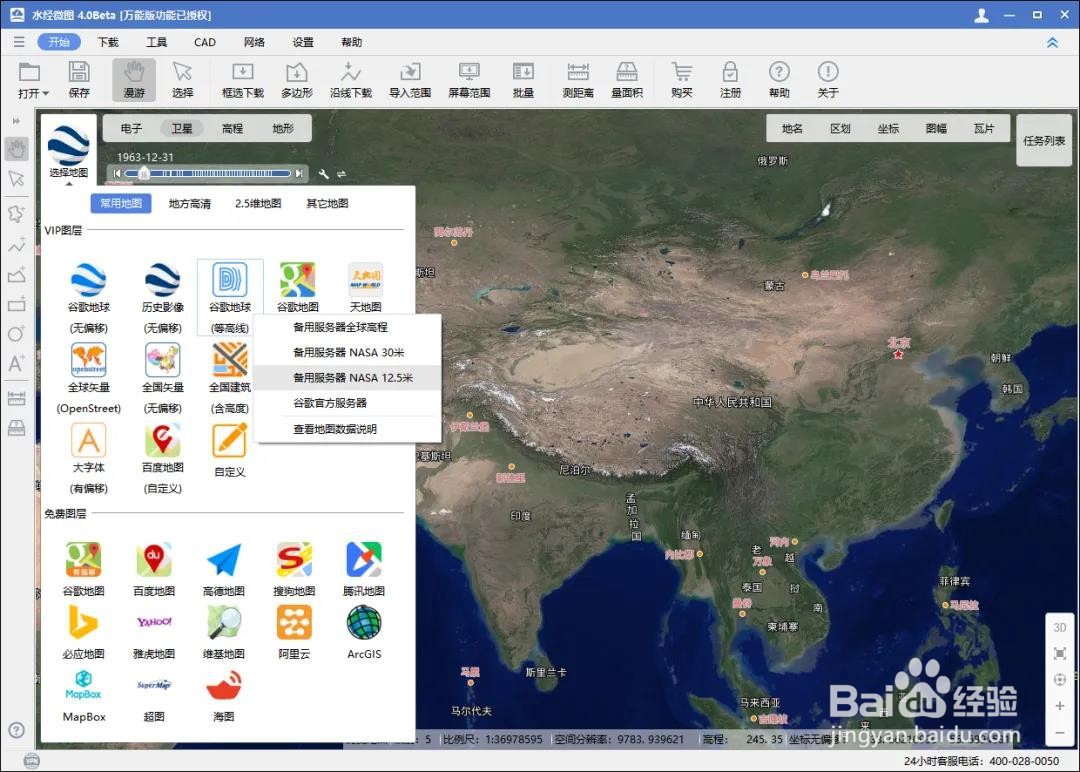Viewport: 1080px width, 772px height.
Task: Click the 屏幕范围 screen range icon
Action: point(469,72)
